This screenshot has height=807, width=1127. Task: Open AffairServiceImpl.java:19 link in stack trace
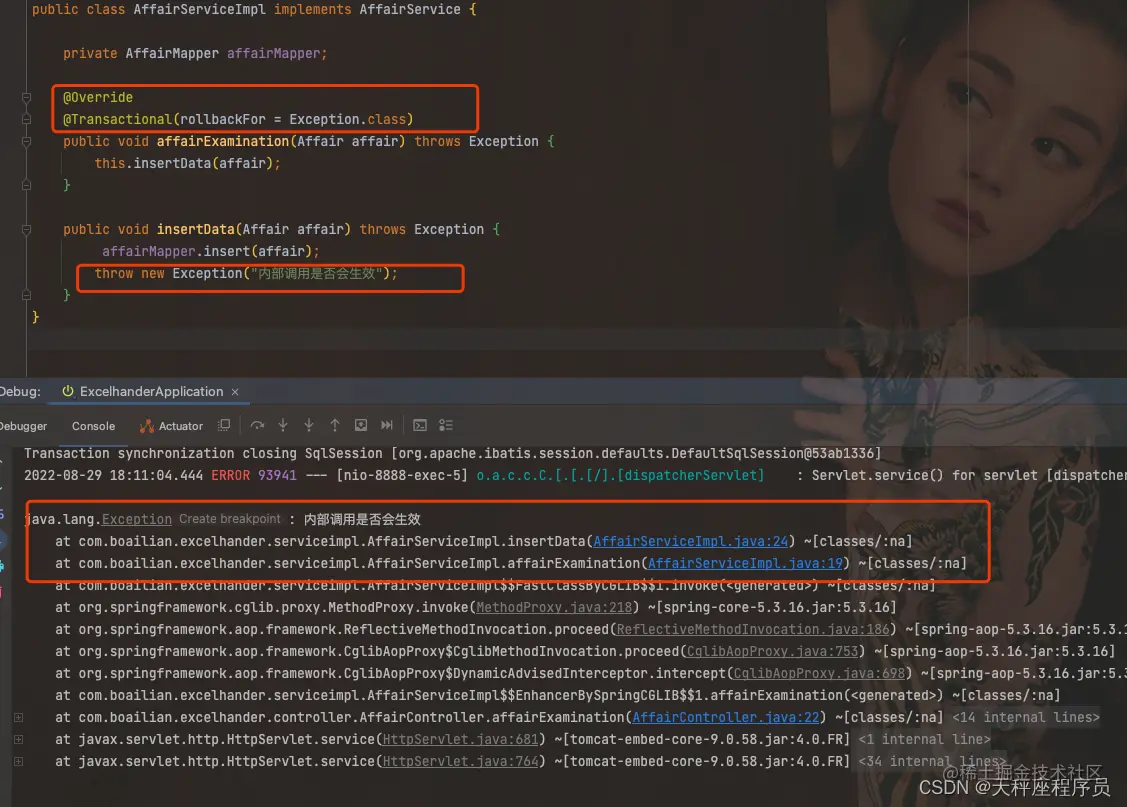pyautogui.click(x=745, y=563)
